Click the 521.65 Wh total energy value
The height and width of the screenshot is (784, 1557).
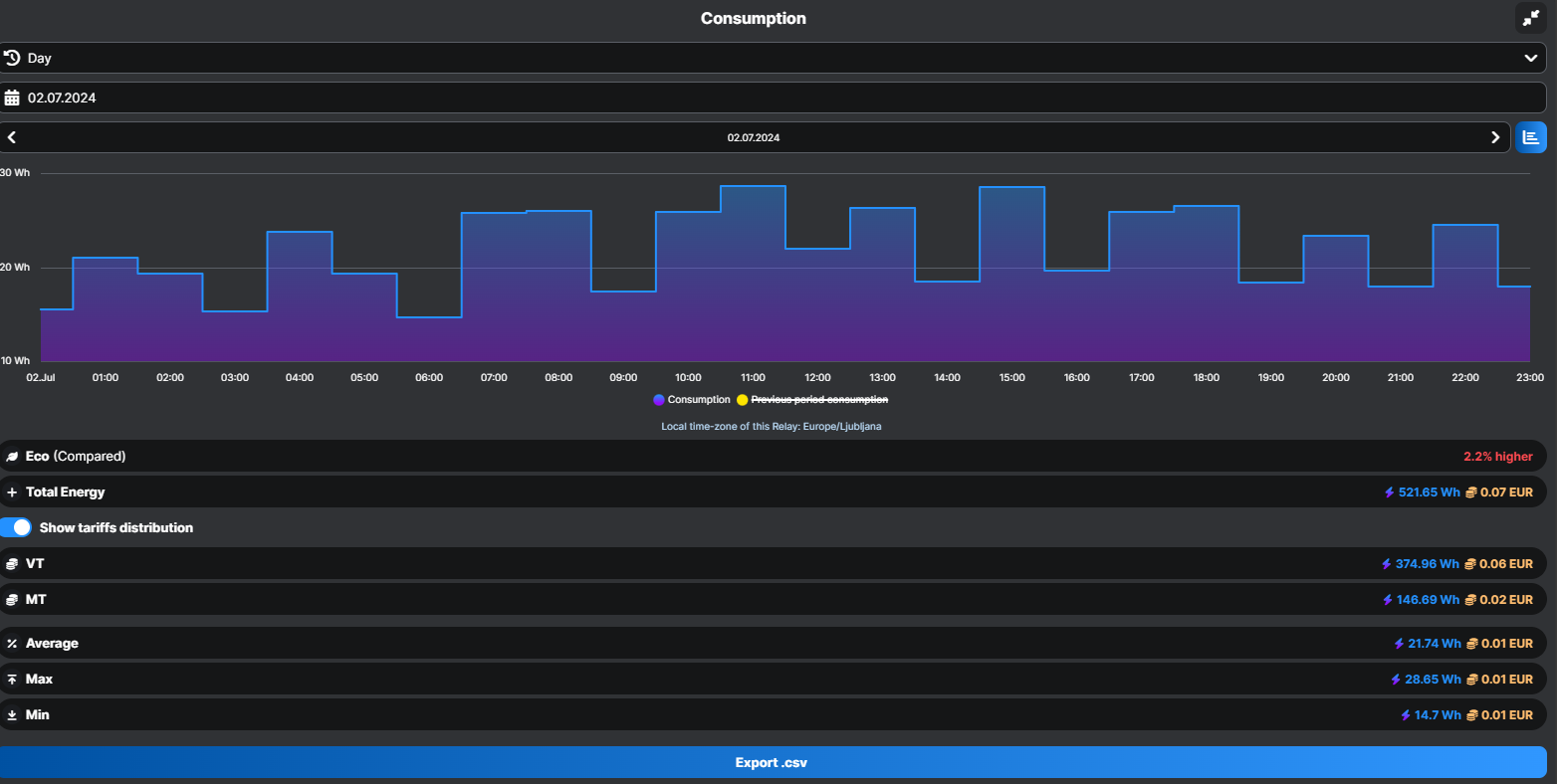1429,492
